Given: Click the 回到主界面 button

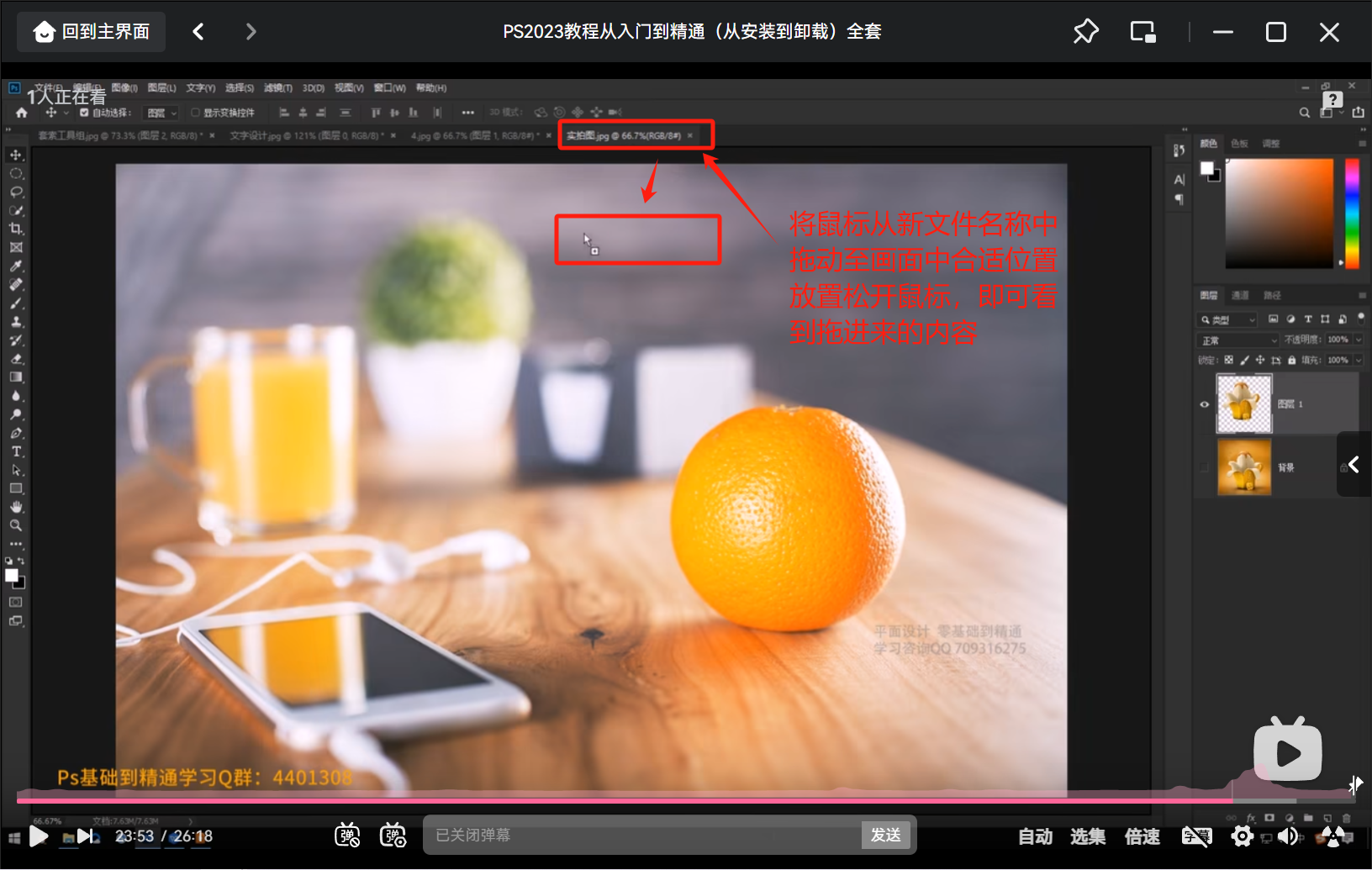Looking at the screenshot, I should [x=92, y=32].
